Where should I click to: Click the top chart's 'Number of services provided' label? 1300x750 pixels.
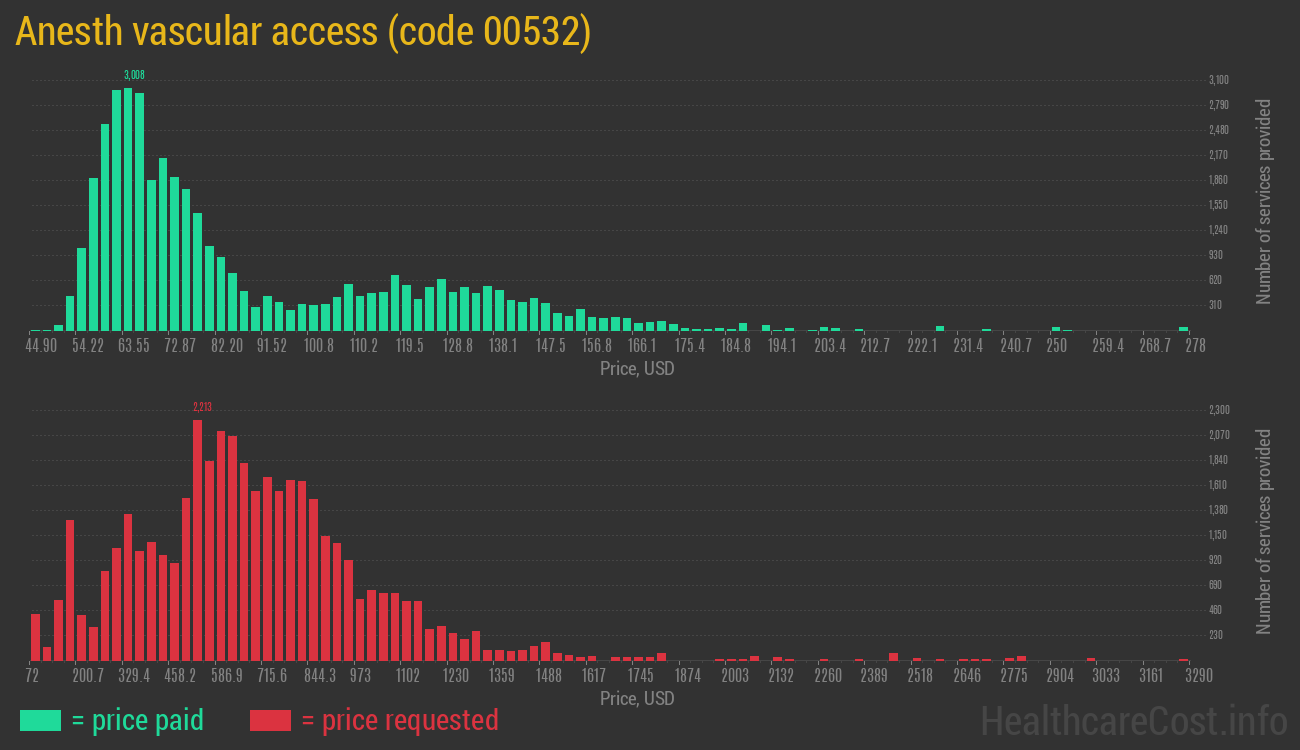click(x=1264, y=201)
